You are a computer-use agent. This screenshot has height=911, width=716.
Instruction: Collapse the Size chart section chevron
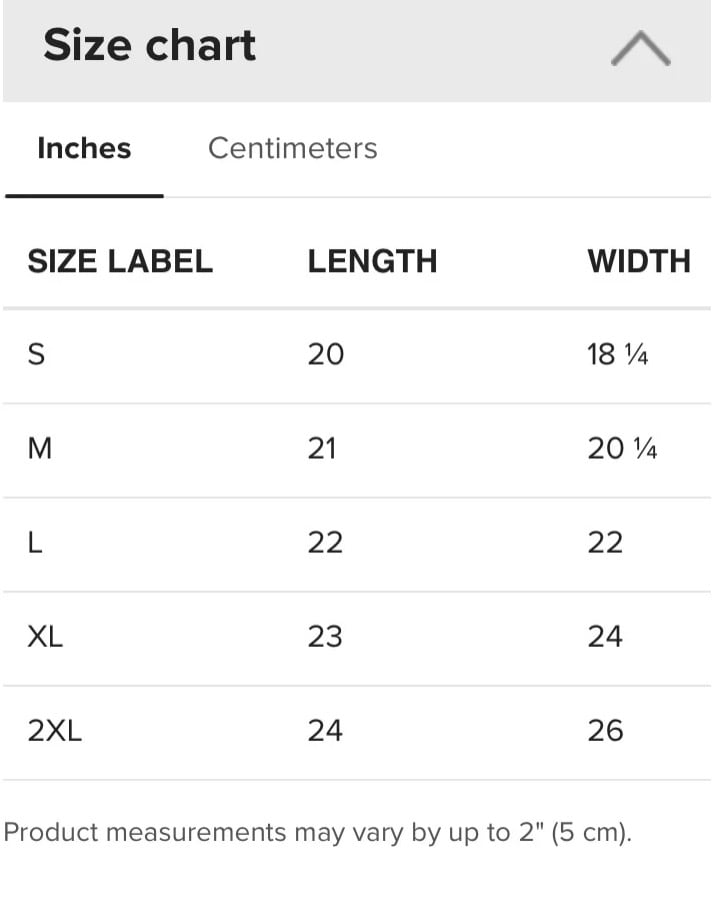coord(640,48)
